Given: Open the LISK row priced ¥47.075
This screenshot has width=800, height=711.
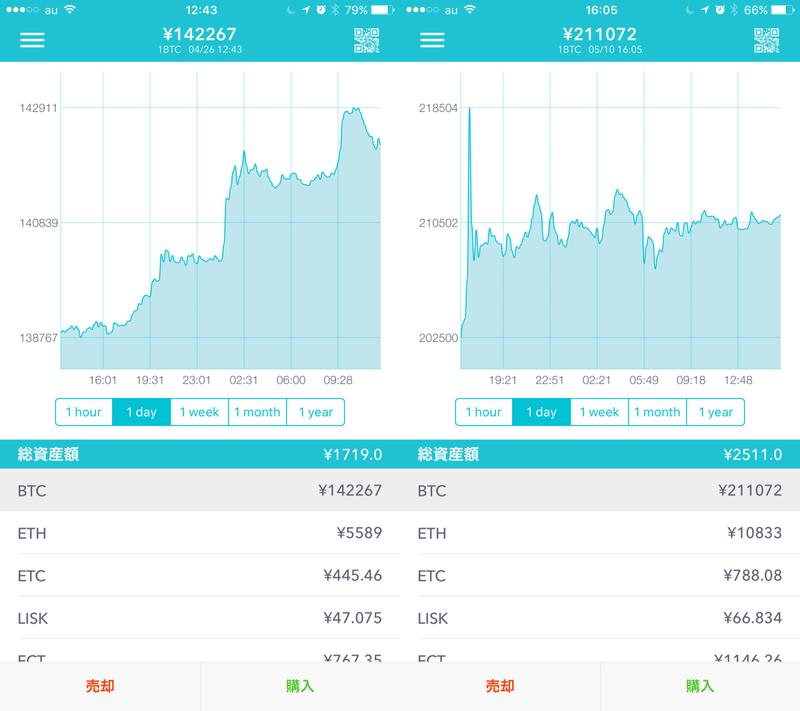Looking at the screenshot, I should [x=200, y=618].
